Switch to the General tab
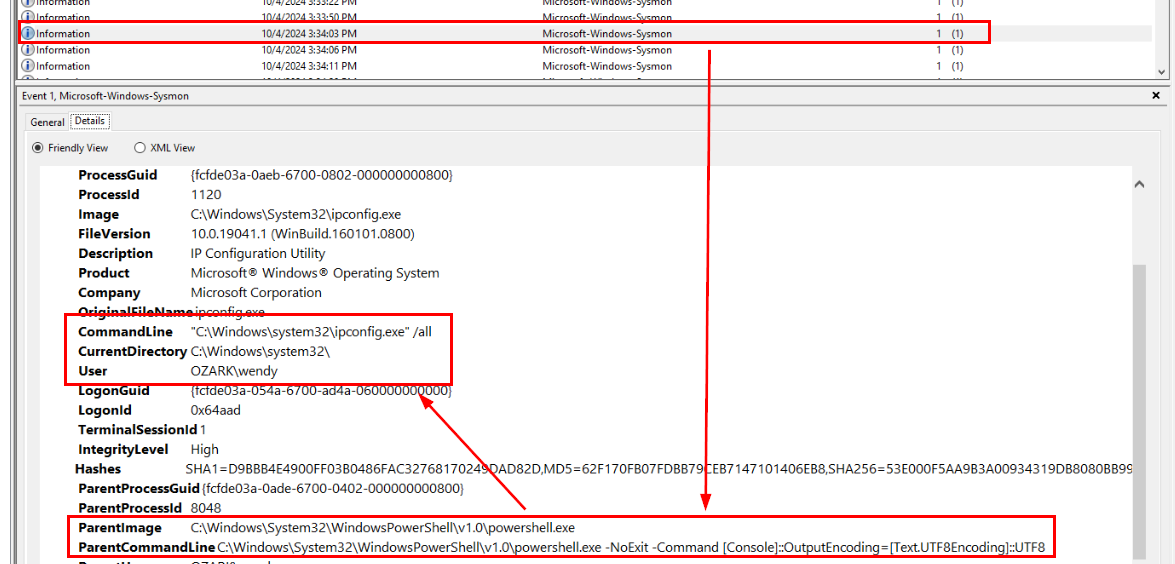Image resolution: width=1175 pixels, height=564 pixels. 47,121
